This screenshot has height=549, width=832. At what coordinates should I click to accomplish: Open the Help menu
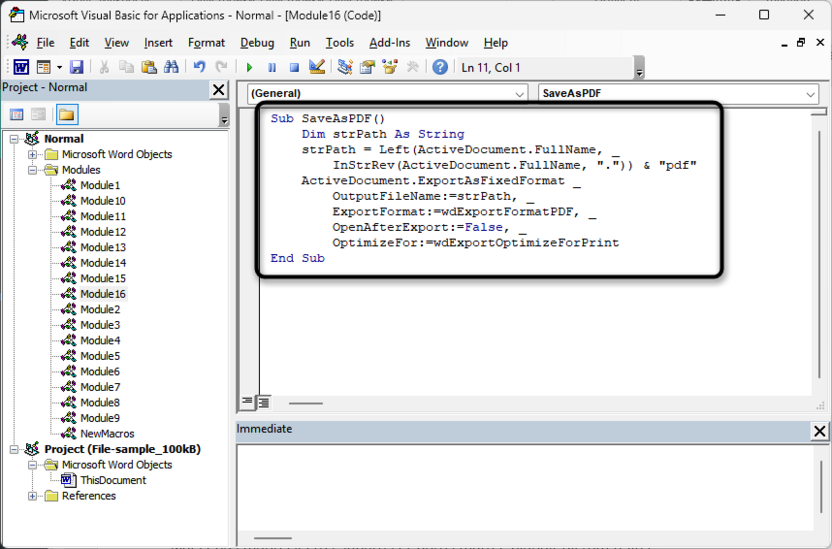click(496, 43)
